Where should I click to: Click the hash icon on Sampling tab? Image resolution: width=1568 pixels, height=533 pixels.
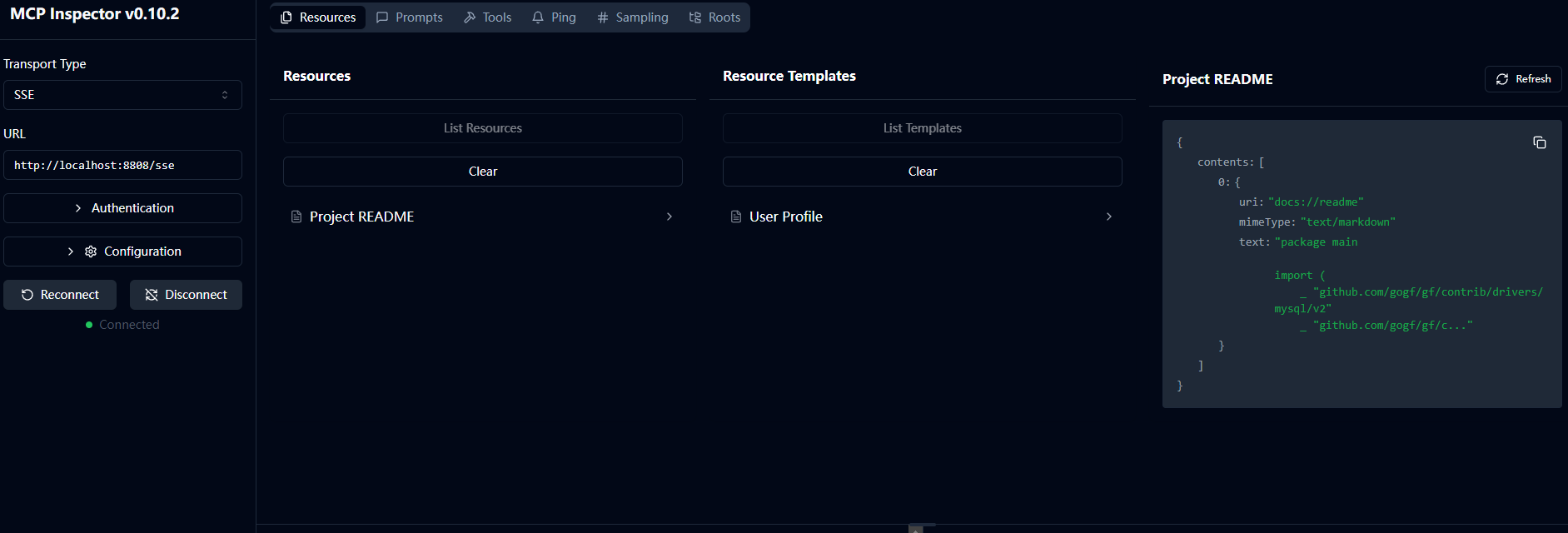[603, 17]
